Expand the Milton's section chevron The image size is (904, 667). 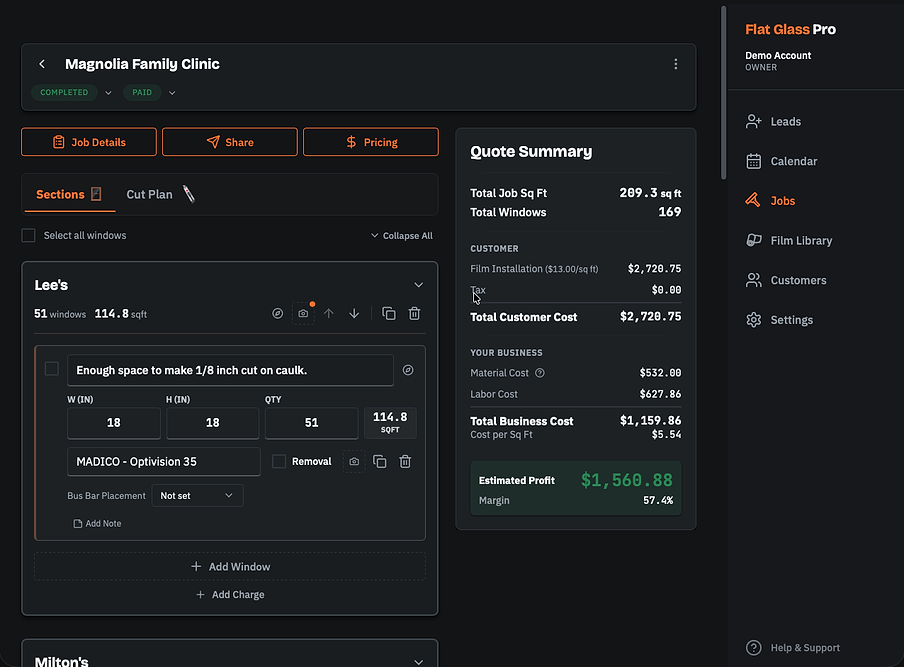[x=419, y=662]
